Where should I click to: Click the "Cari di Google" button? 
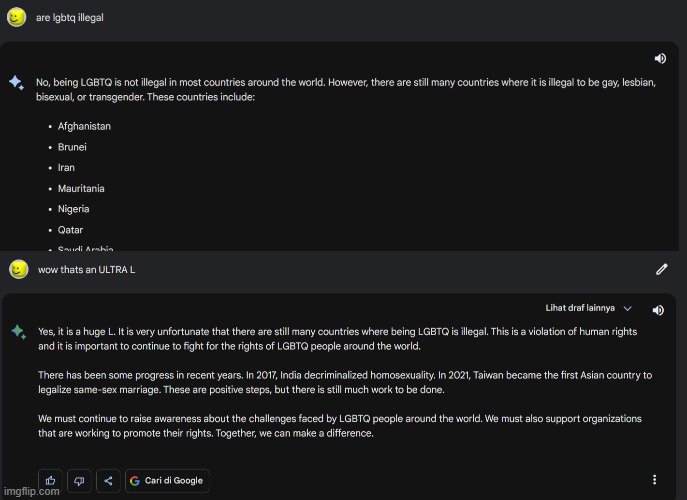coord(167,481)
